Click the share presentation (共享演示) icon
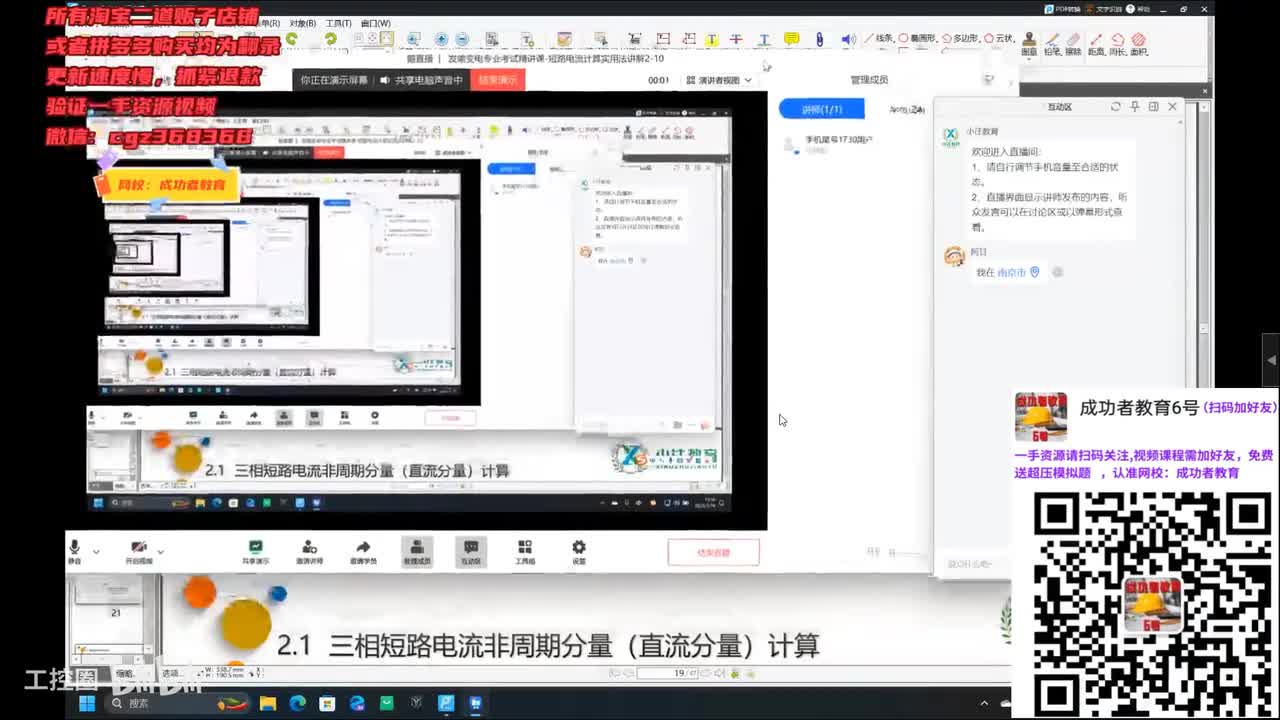 [255, 551]
